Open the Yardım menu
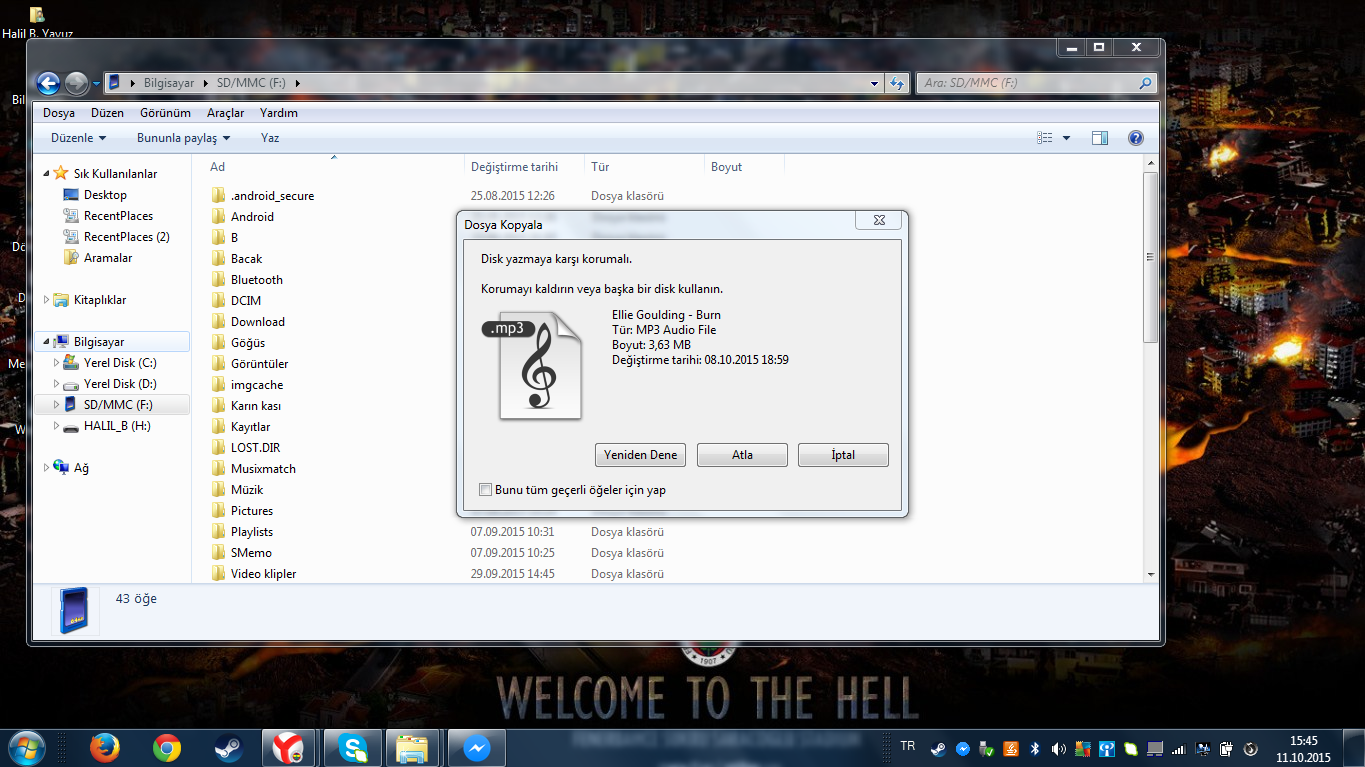Screen dimensions: 1365x767 click(x=279, y=113)
